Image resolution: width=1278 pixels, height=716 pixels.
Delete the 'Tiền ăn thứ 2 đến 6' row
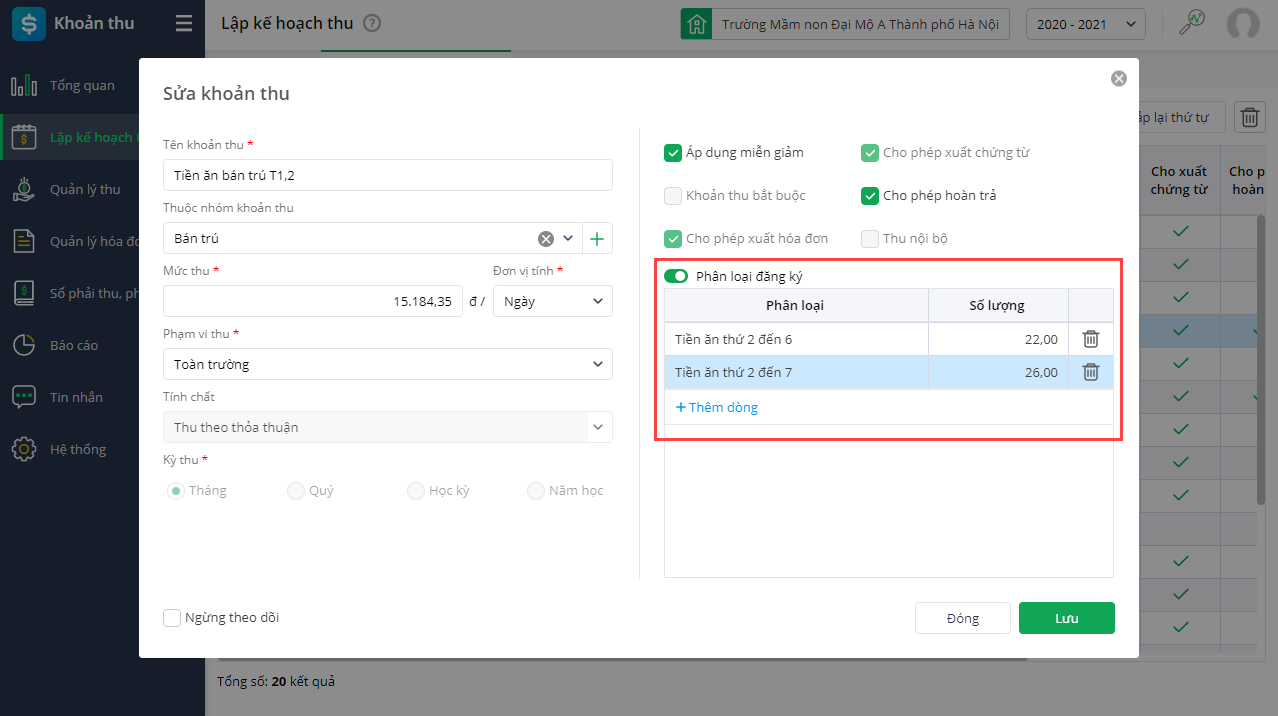tap(1091, 340)
